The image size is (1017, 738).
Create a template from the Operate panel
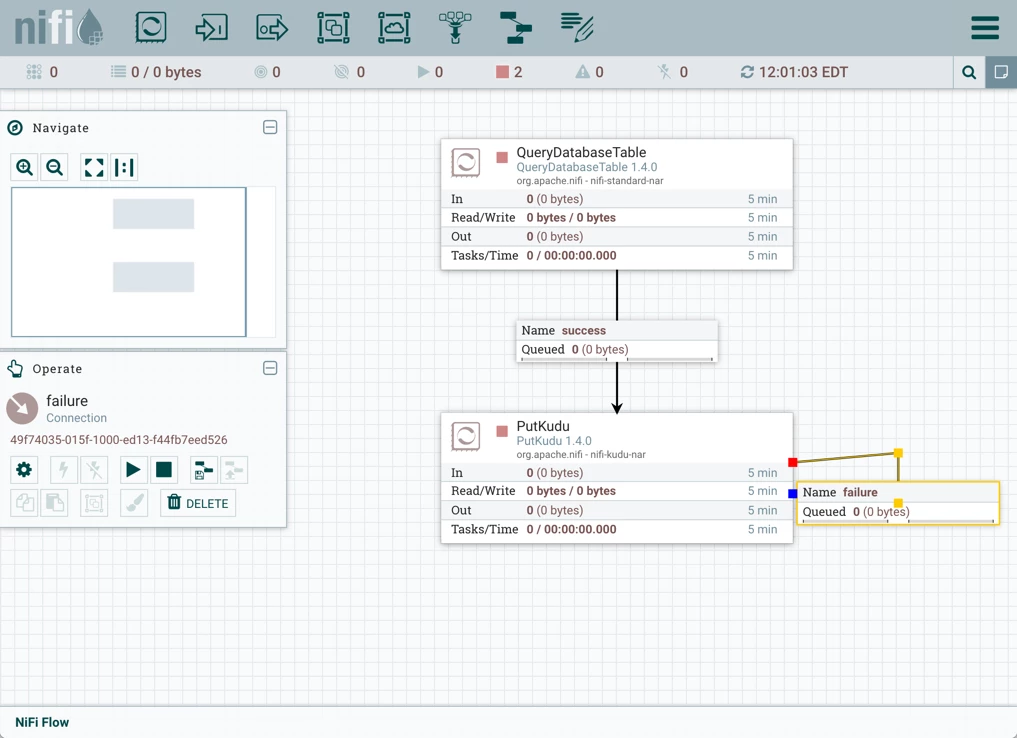point(204,470)
